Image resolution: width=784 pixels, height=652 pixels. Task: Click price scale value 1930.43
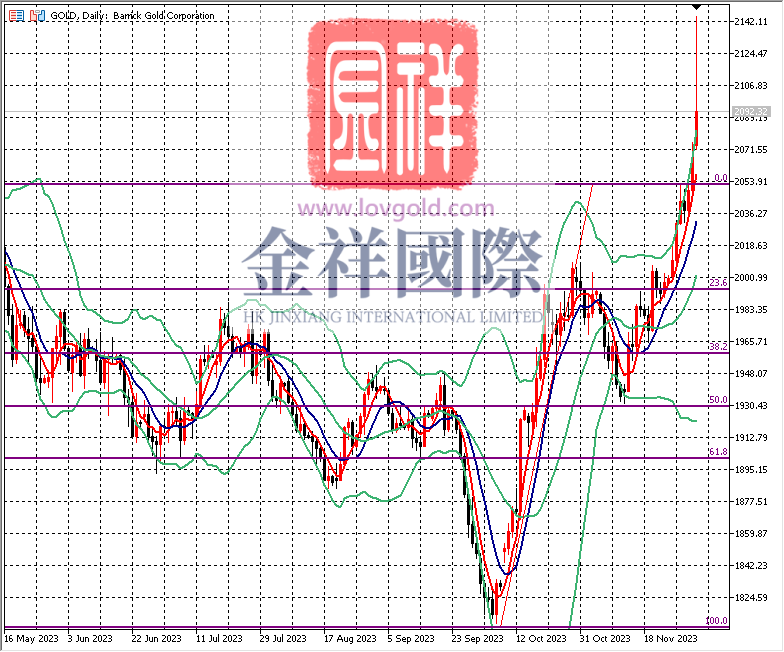[x=750, y=406]
